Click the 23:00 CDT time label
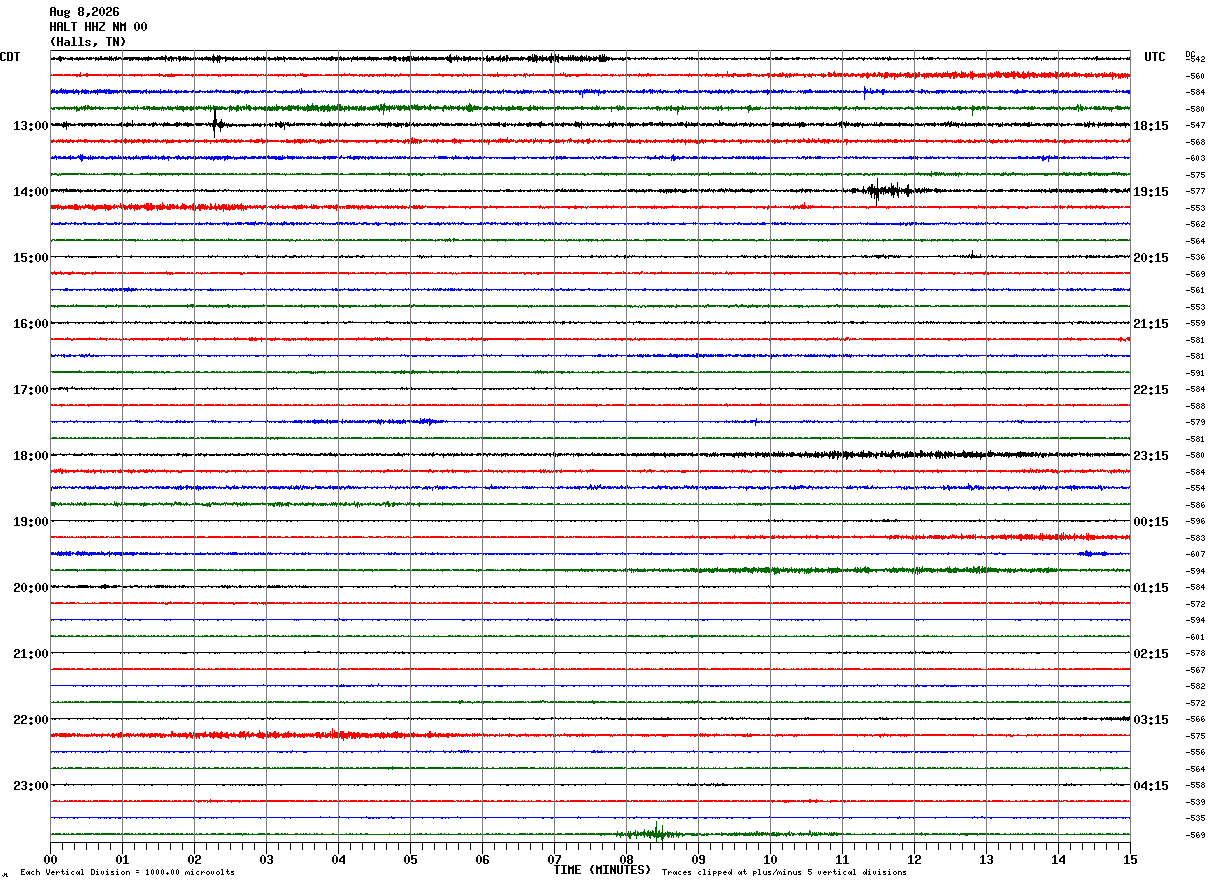The width and height of the screenshot is (1210, 886). (31, 786)
